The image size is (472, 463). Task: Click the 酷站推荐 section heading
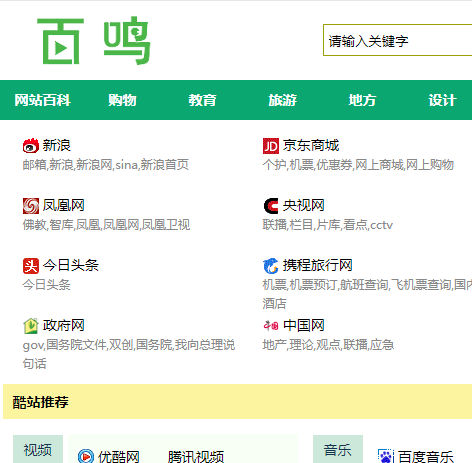pyautogui.click(x=41, y=402)
